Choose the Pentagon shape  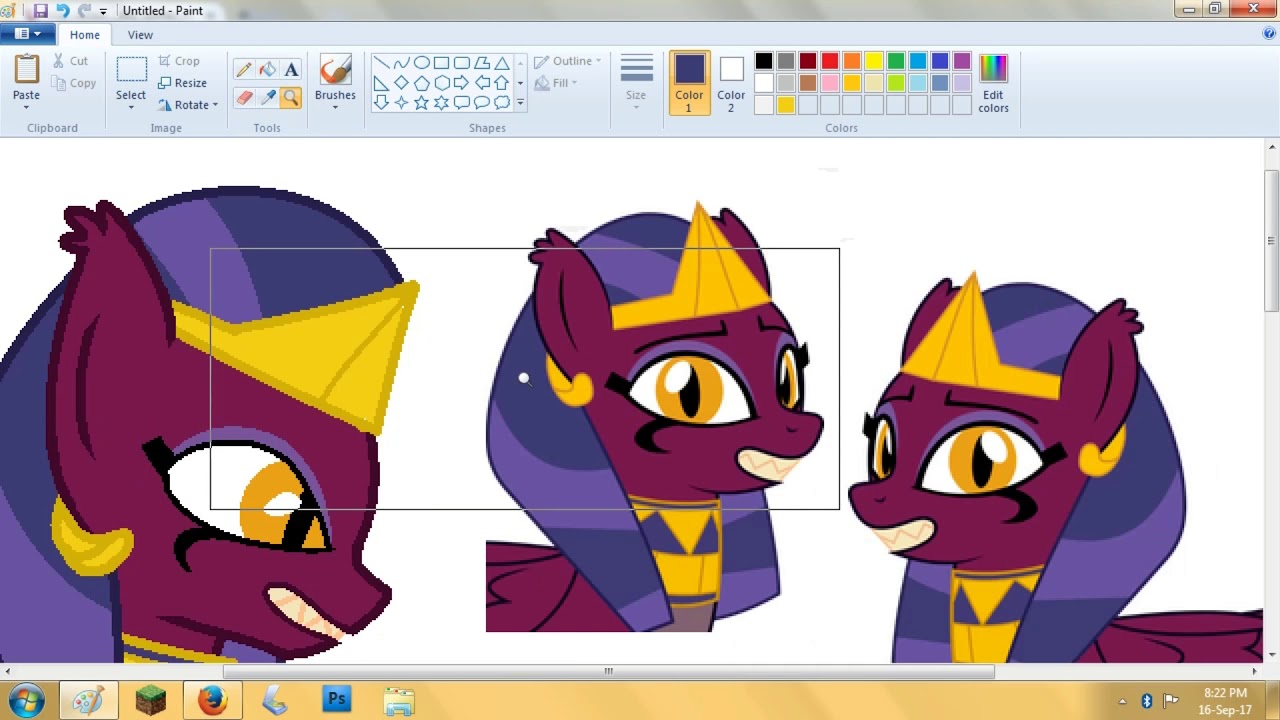421,83
